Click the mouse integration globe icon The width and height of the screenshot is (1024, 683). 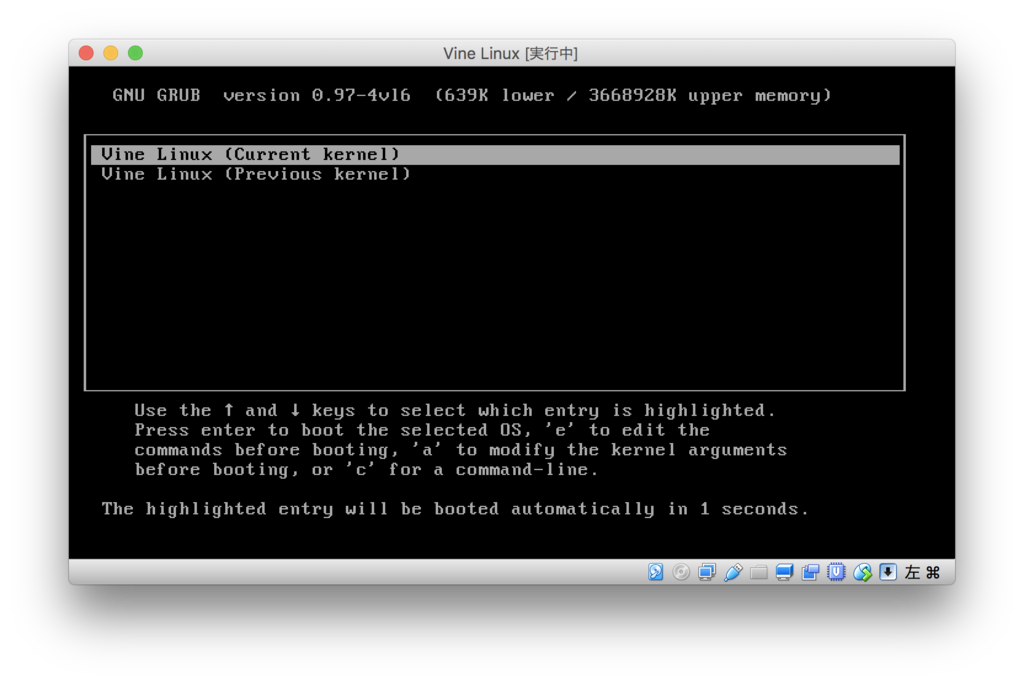(863, 572)
